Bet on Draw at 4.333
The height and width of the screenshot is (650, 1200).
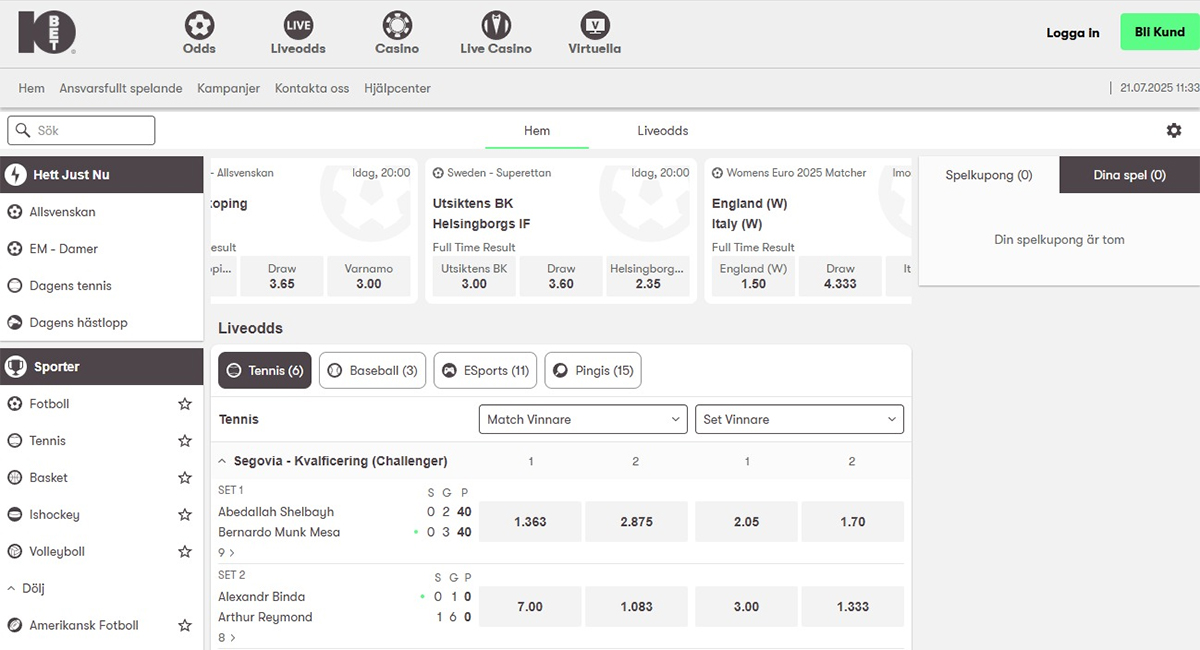(840, 276)
